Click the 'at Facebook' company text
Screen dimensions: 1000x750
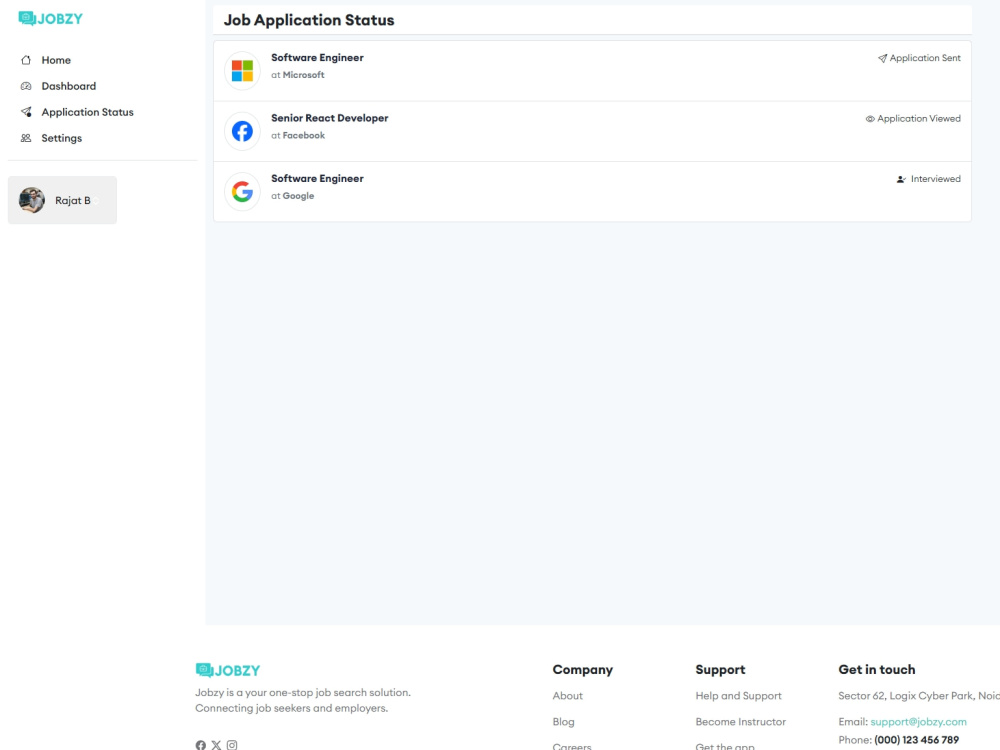click(x=298, y=135)
